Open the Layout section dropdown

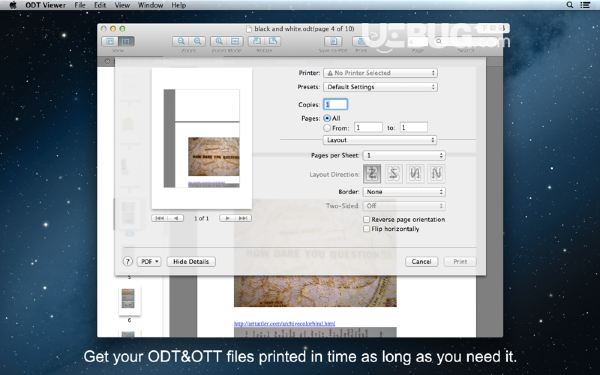(380, 140)
